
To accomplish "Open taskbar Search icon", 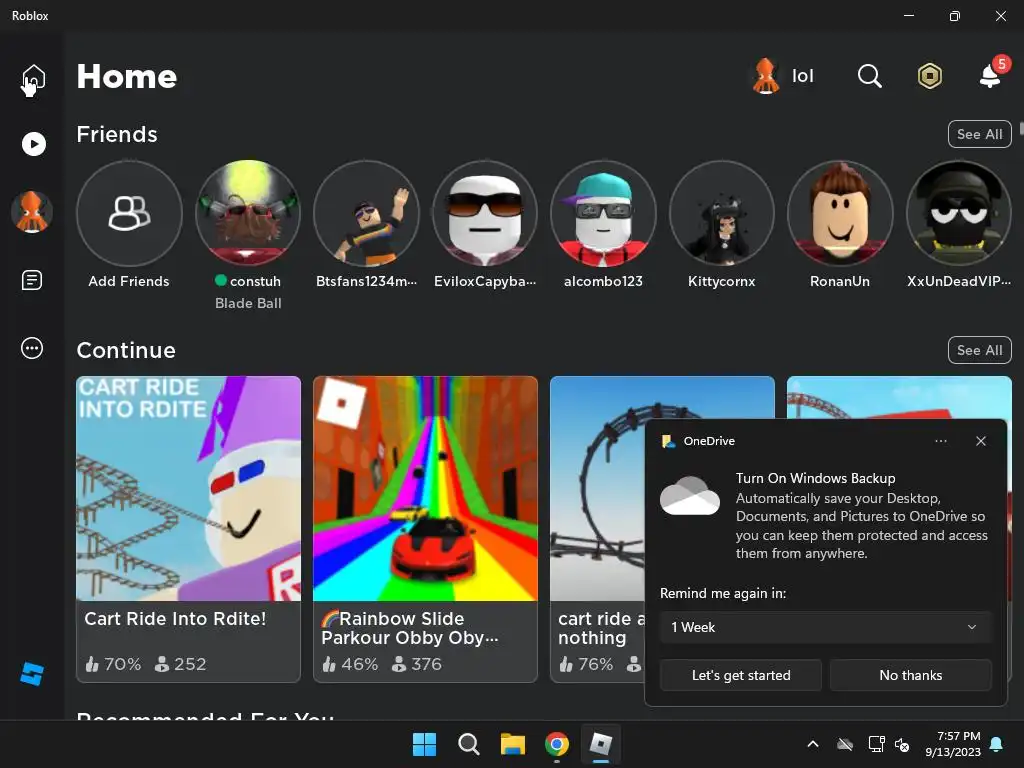I will point(468,744).
